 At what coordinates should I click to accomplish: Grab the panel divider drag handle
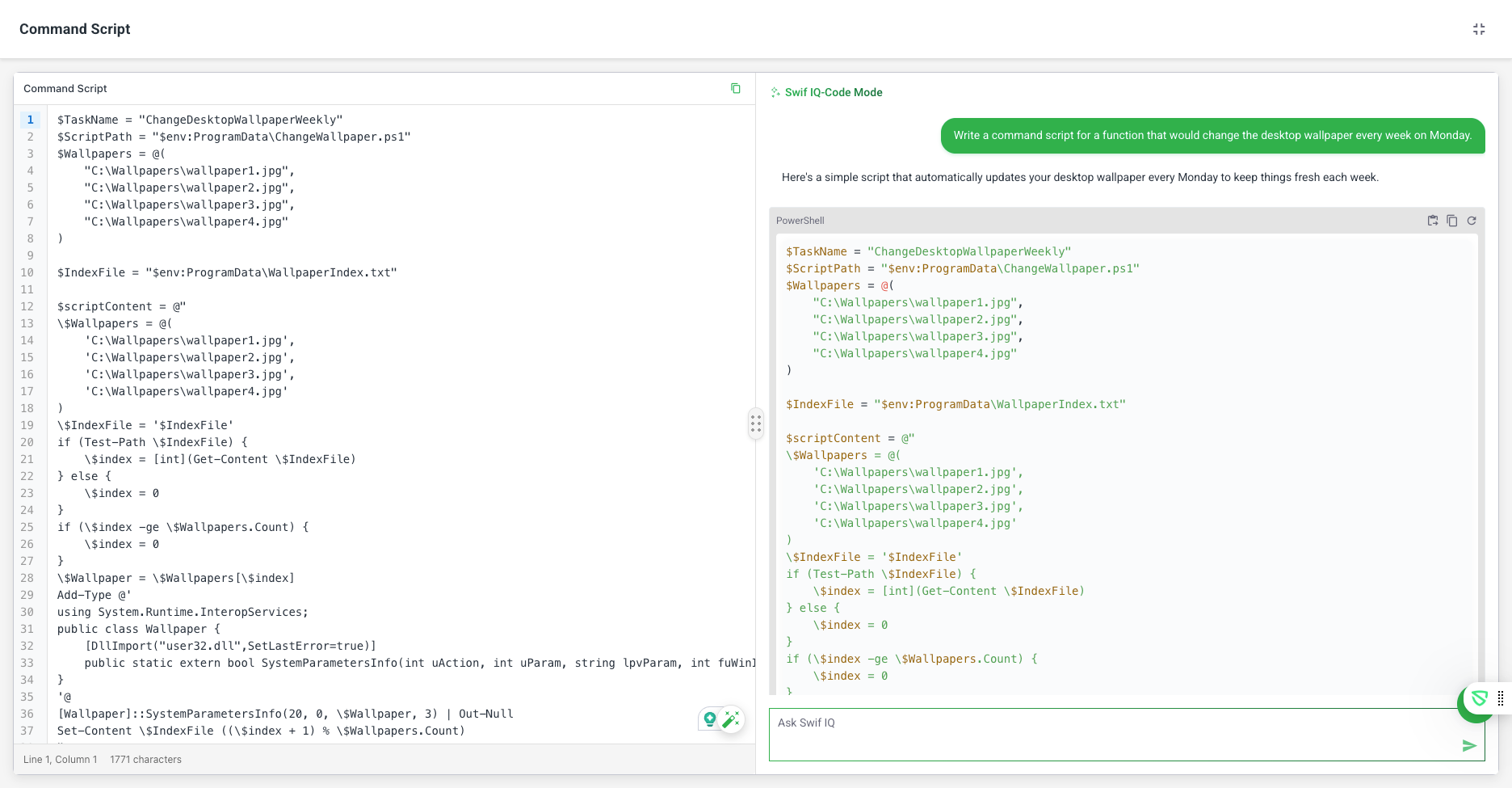[755, 423]
